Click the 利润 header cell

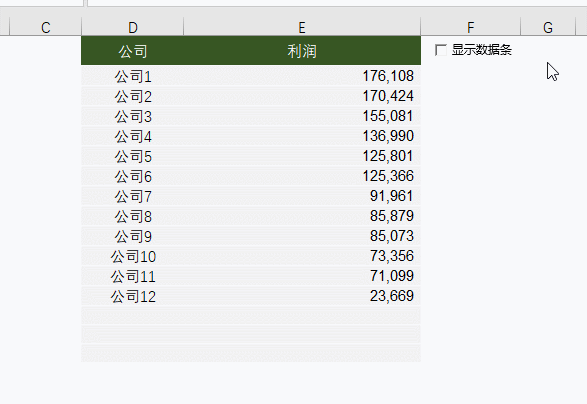[302, 51]
